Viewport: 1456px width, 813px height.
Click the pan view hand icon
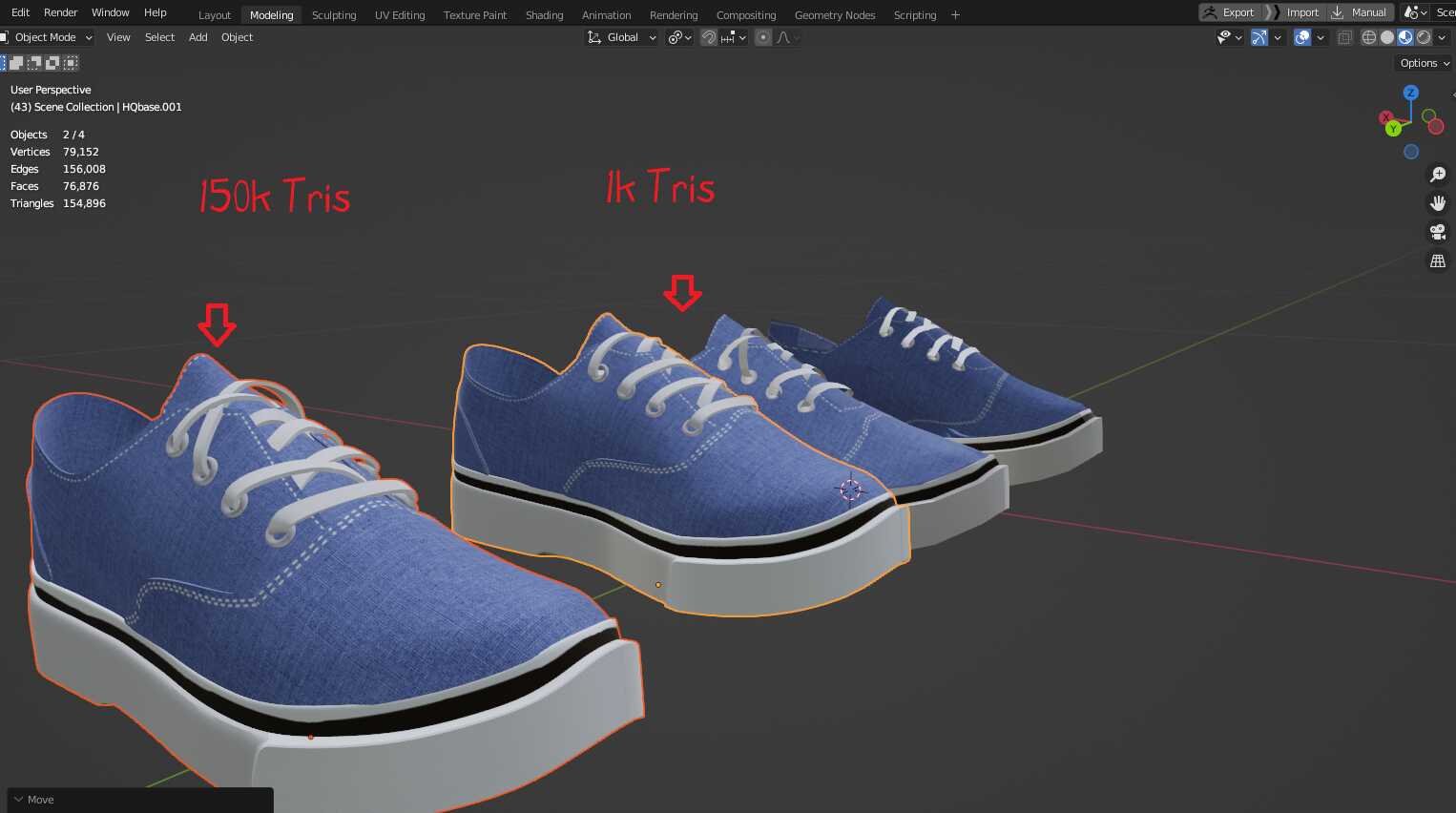(x=1437, y=203)
